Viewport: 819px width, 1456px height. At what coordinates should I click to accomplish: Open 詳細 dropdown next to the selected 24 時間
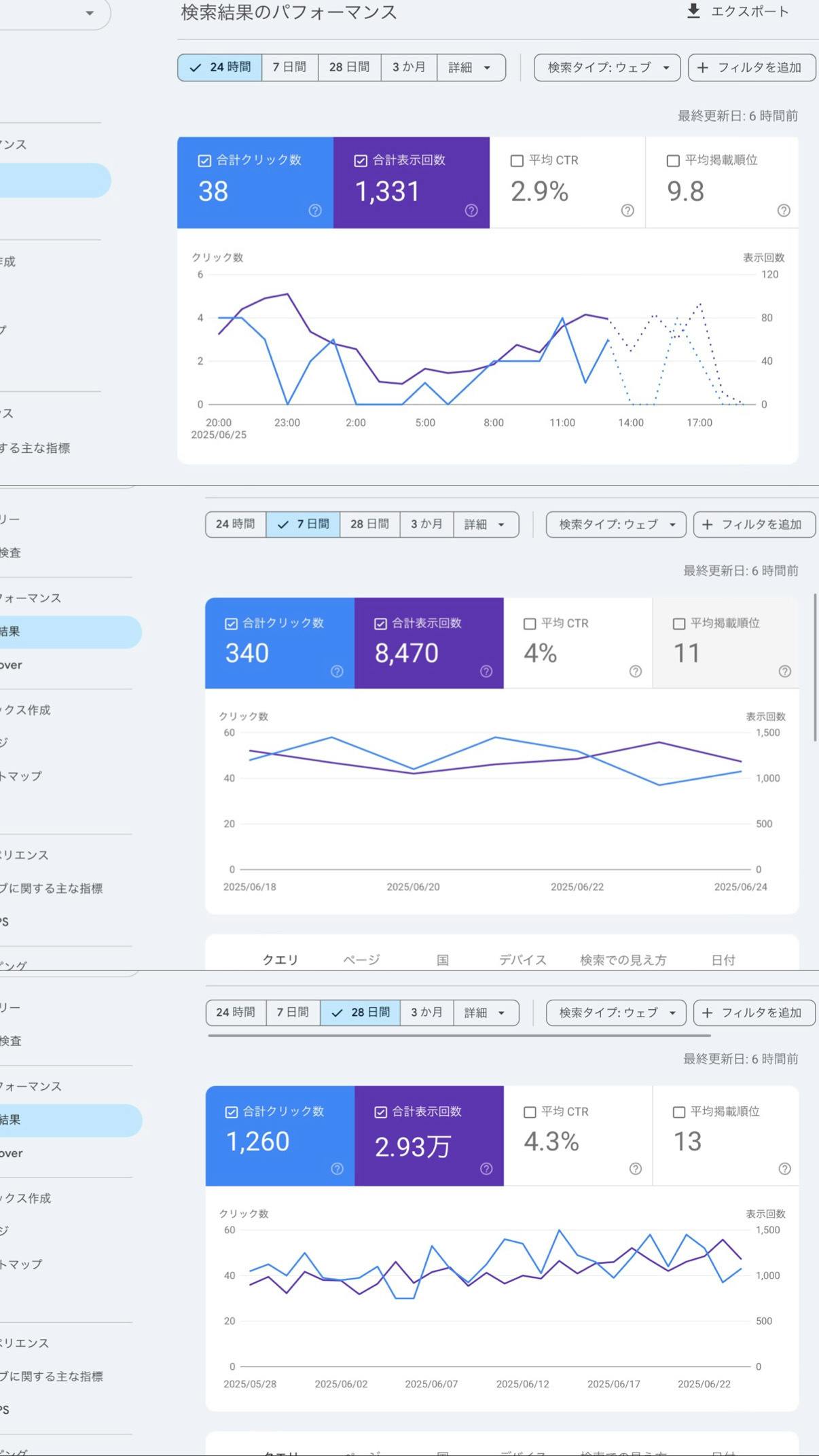[470, 68]
